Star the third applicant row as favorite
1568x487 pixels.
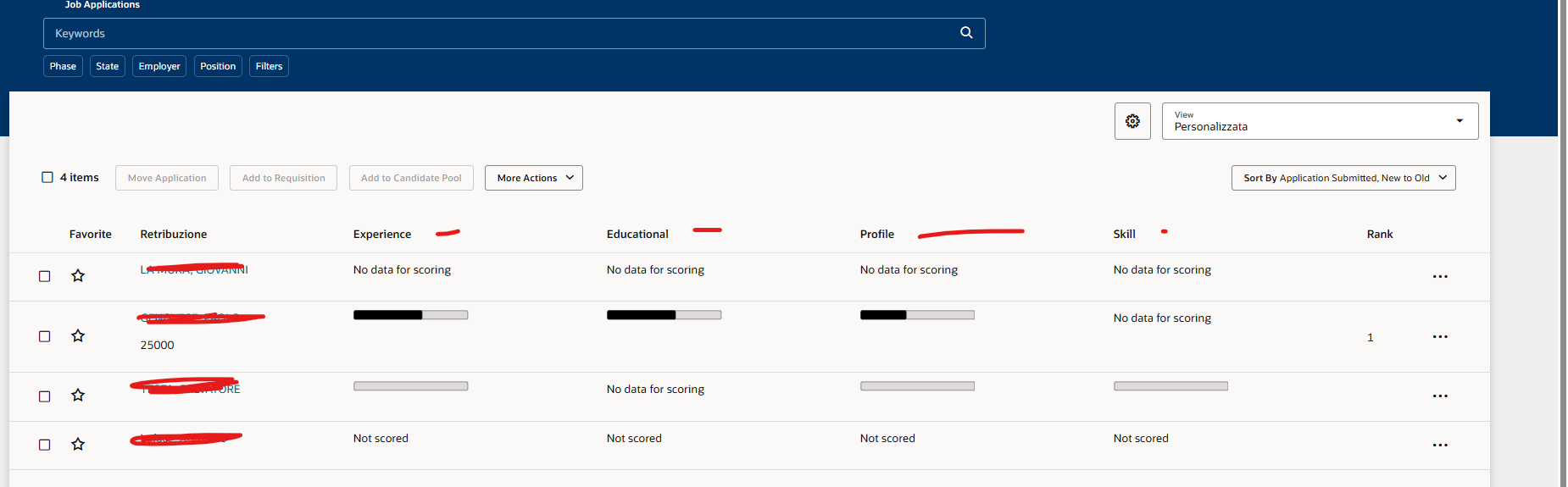[78, 396]
